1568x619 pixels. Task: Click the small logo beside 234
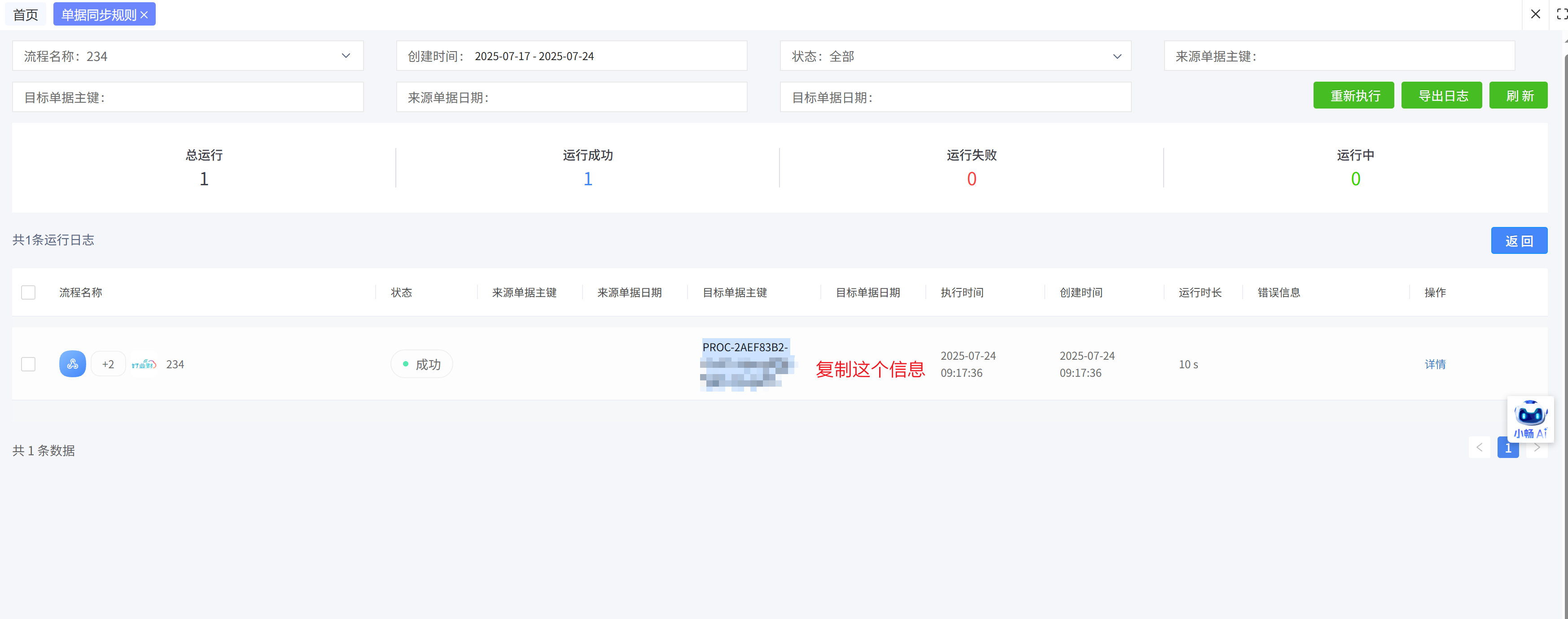(144, 364)
